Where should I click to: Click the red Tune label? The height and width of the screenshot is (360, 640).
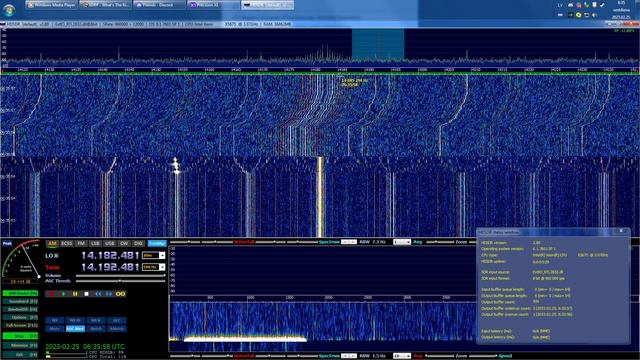click(x=52, y=267)
